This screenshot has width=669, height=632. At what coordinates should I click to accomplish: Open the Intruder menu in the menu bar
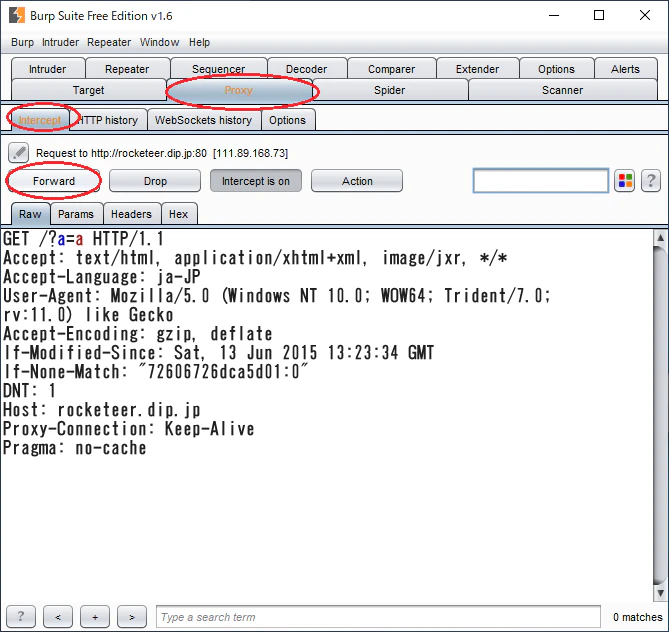(60, 42)
